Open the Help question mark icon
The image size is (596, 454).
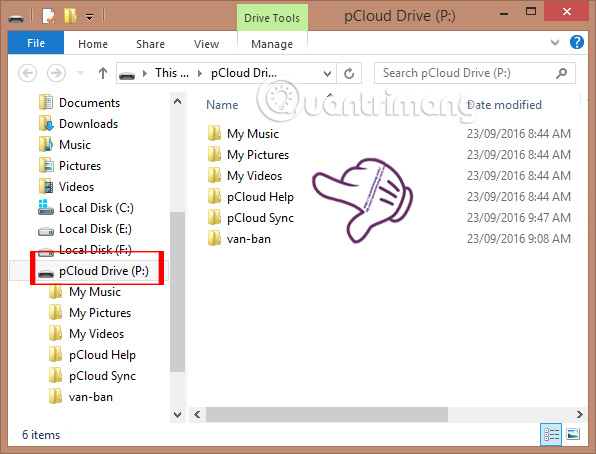tap(577, 42)
